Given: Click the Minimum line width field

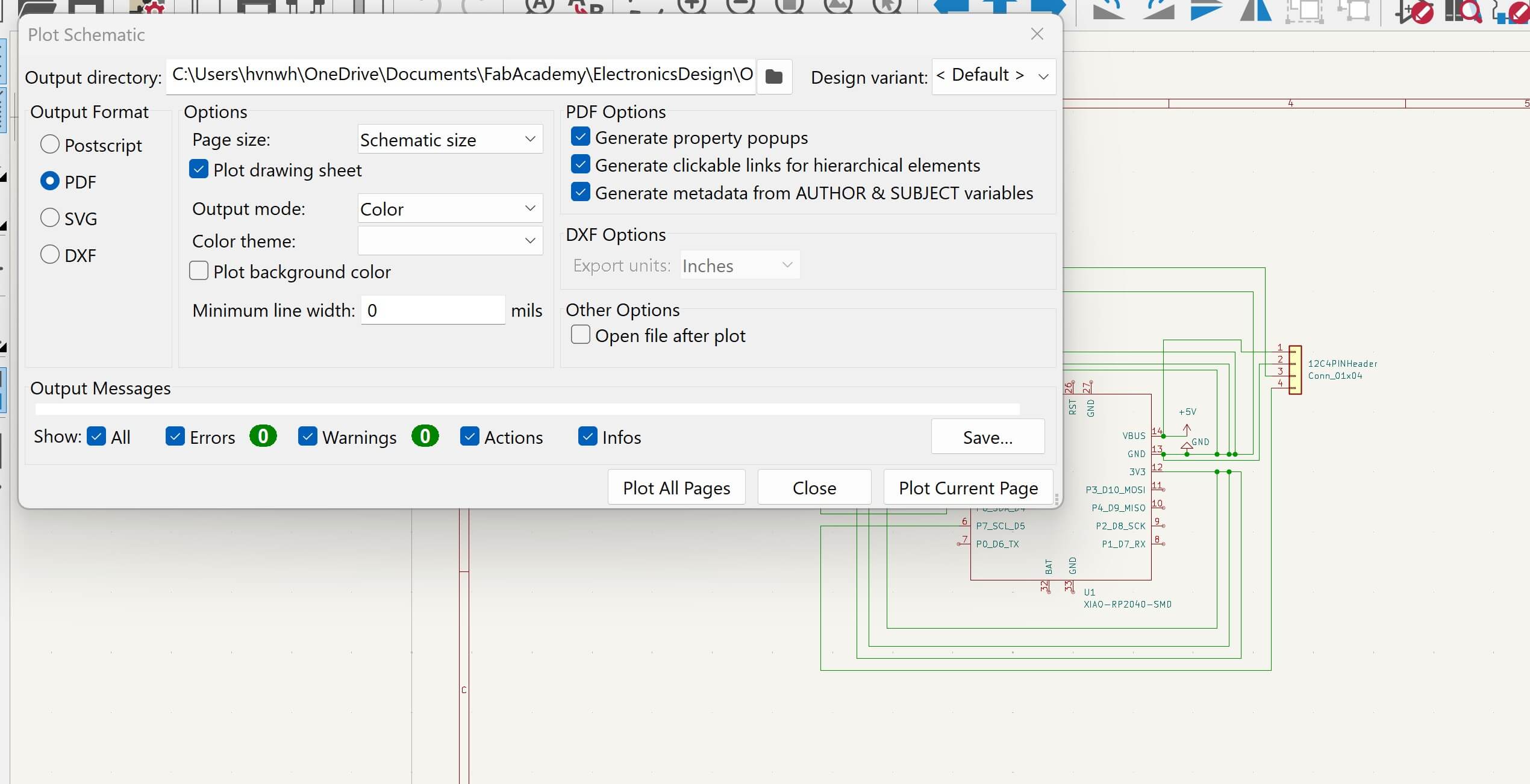Looking at the screenshot, I should coord(433,310).
